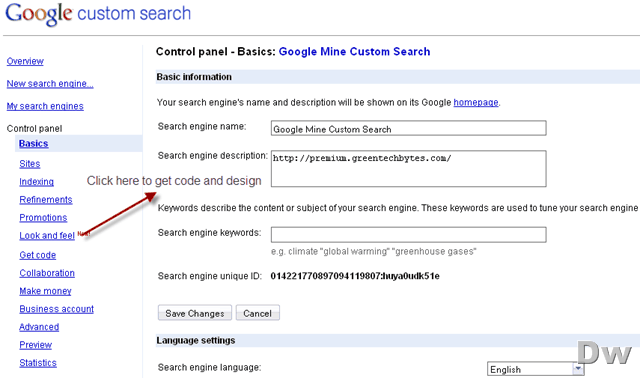Open the Search engine language dropdown
Viewport: 640px width, 378px height.
point(536,369)
